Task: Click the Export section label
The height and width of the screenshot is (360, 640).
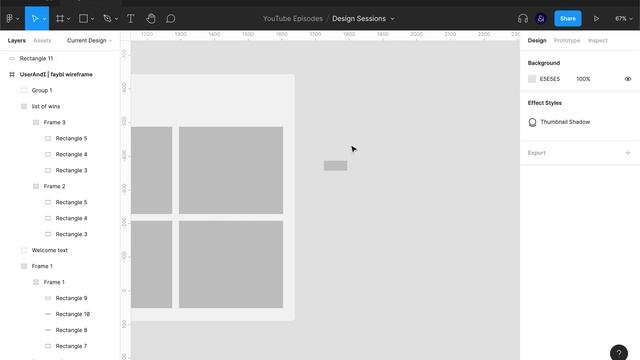Action: pos(536,153)
